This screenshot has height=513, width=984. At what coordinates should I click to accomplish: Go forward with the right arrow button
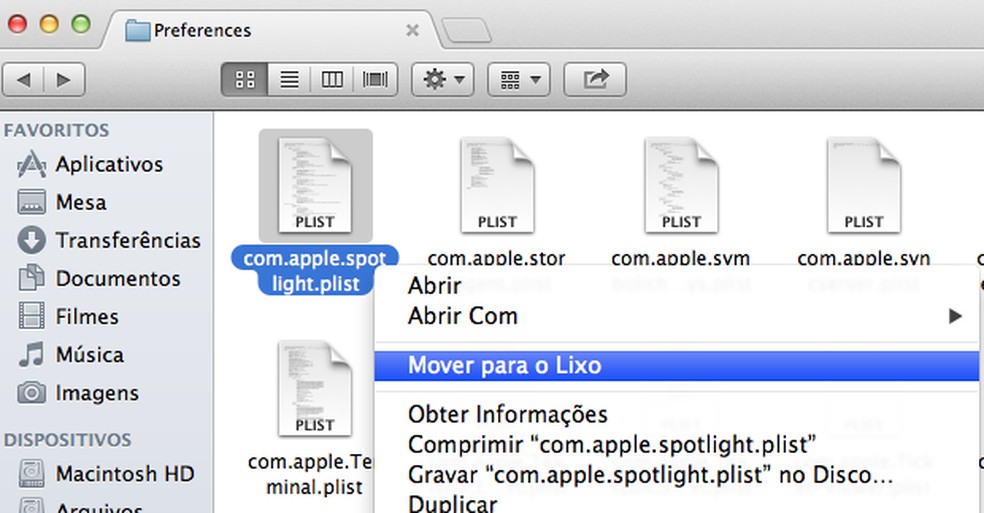click(64, 80)
